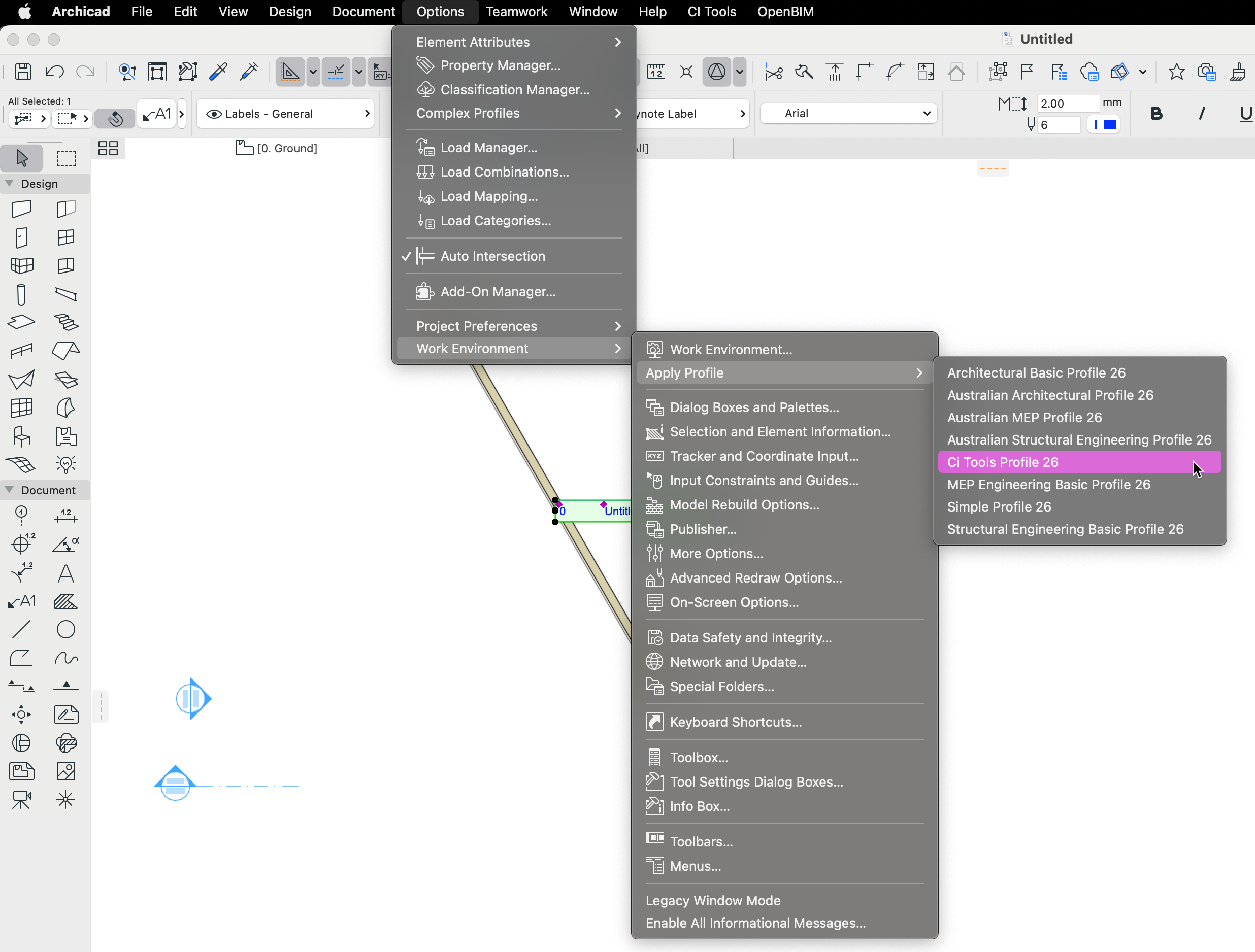Image resolution: width=1255 pixels, height=952 pixels.
Task: Toggle the suspend groups circle button
Action: coord(717,72)
